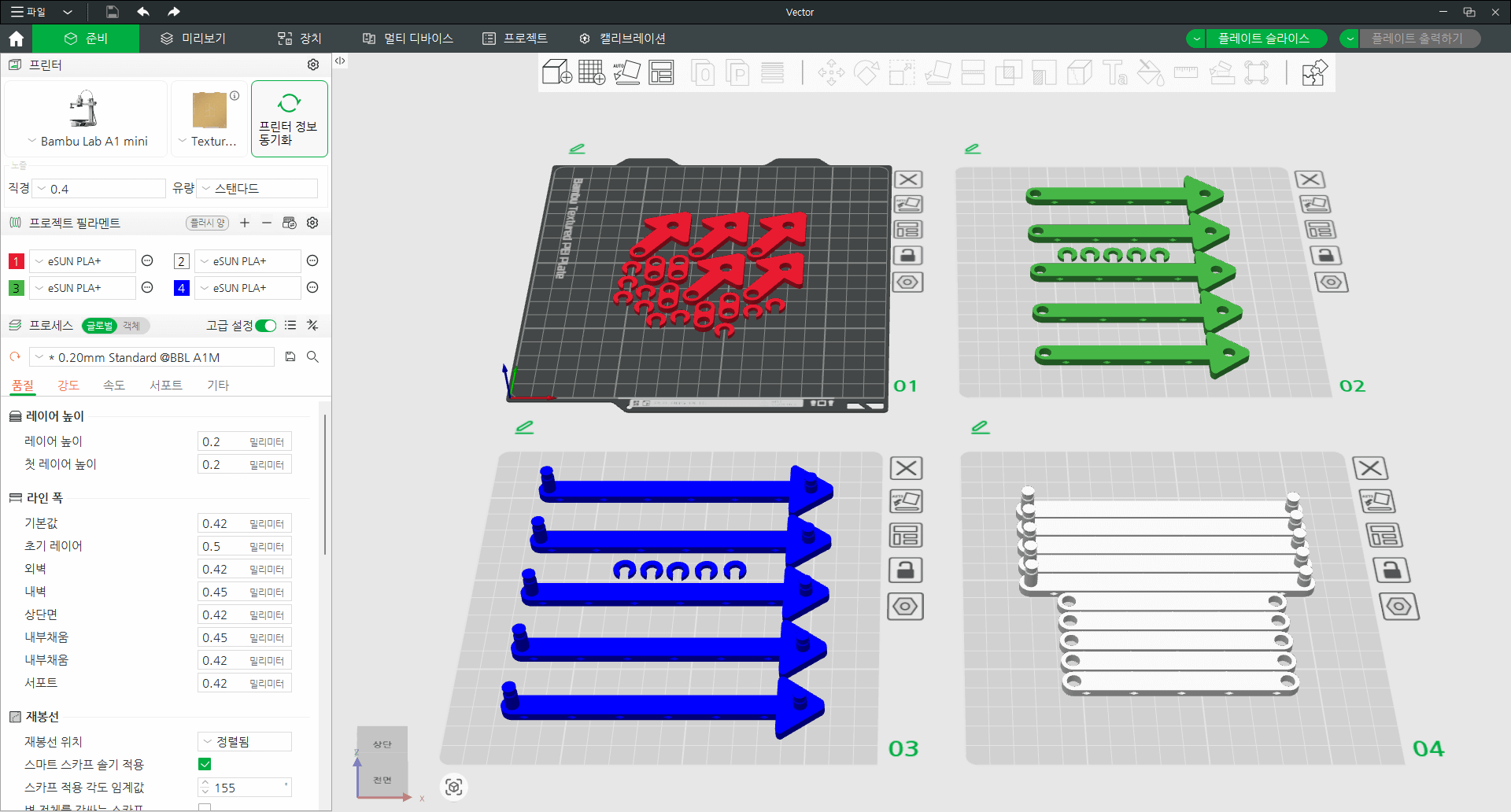The height and width of the screenshot is (812, 1511).
Task: Click the red filament 1 color swatch
Action: (16, 261)
